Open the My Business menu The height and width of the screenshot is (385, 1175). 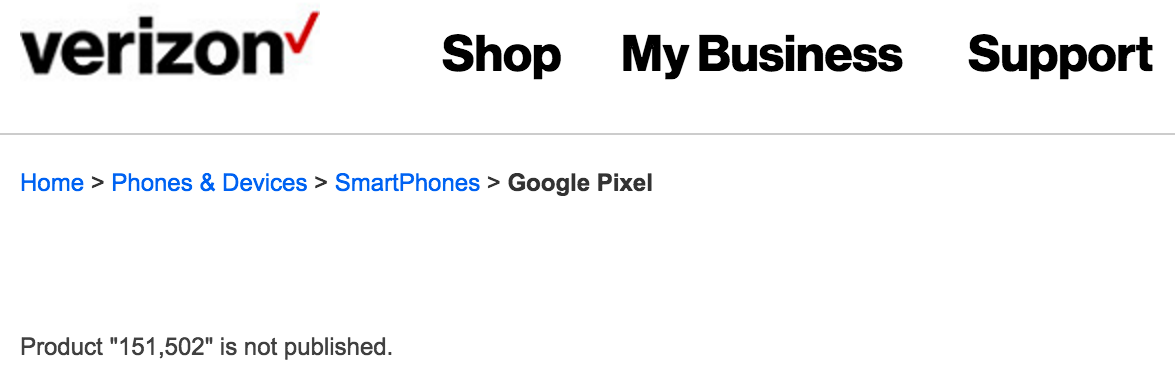762,56
